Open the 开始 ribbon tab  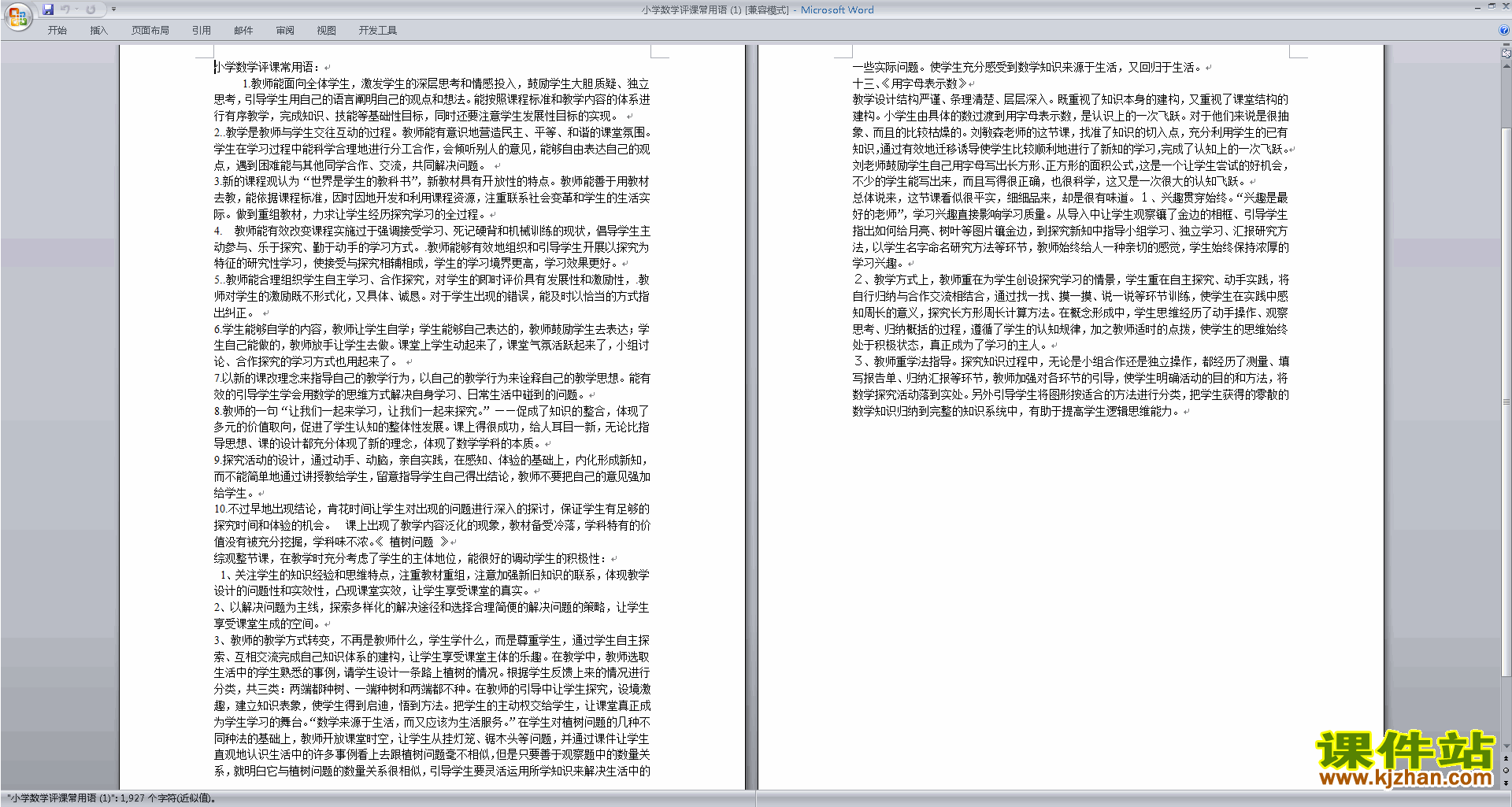57,30
